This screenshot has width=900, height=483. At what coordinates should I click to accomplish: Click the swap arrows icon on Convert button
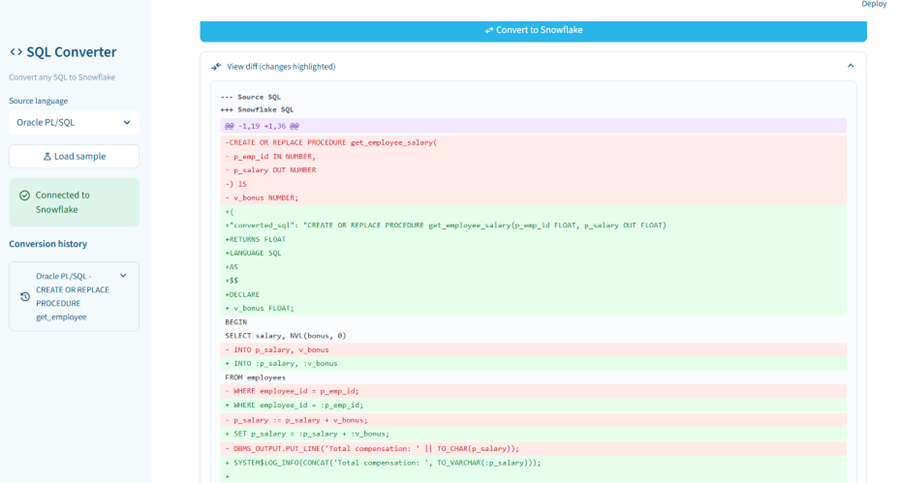pos(489,30)
